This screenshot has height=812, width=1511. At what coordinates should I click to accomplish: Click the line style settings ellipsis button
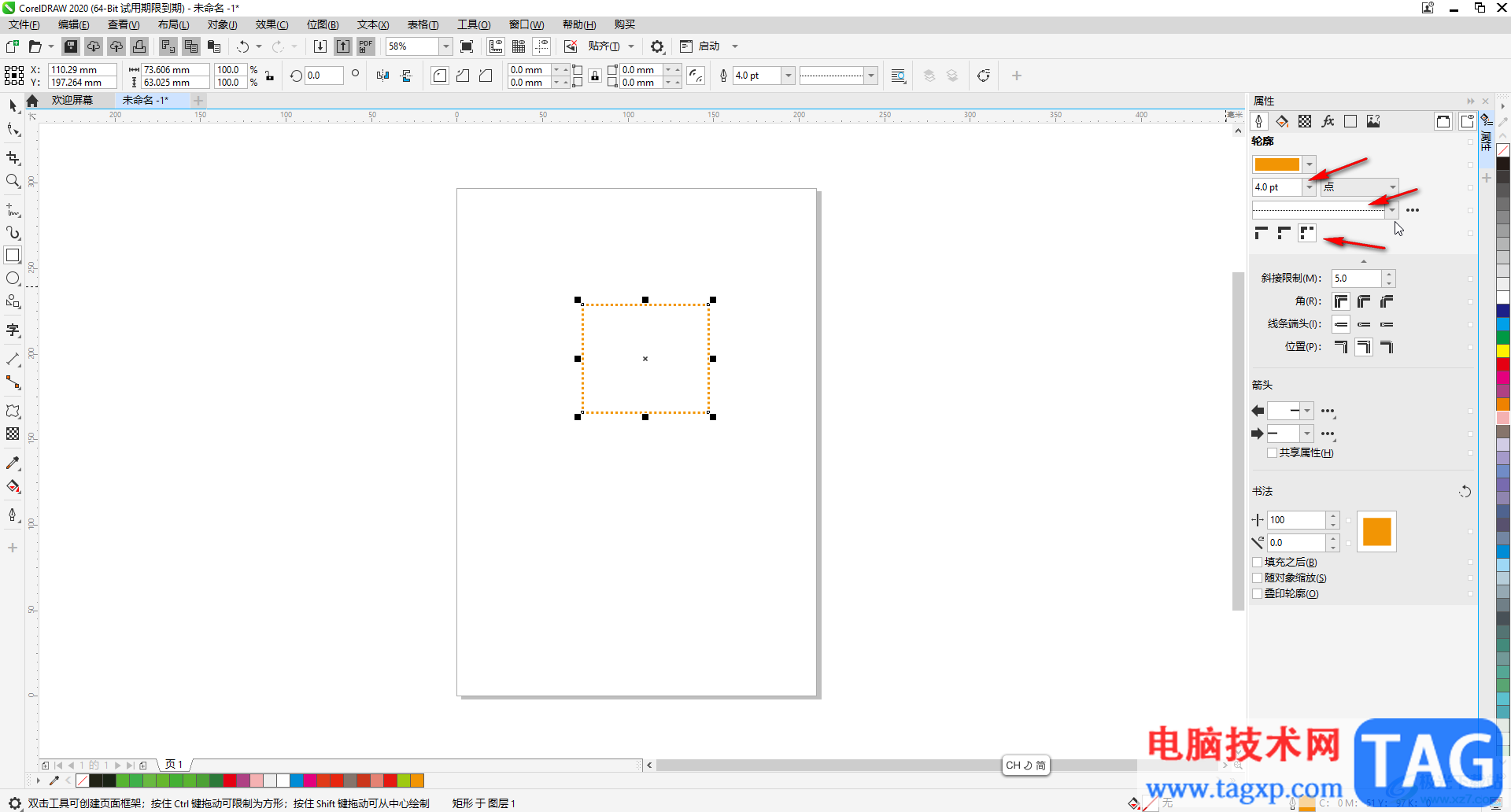(x=1413, y=210)
